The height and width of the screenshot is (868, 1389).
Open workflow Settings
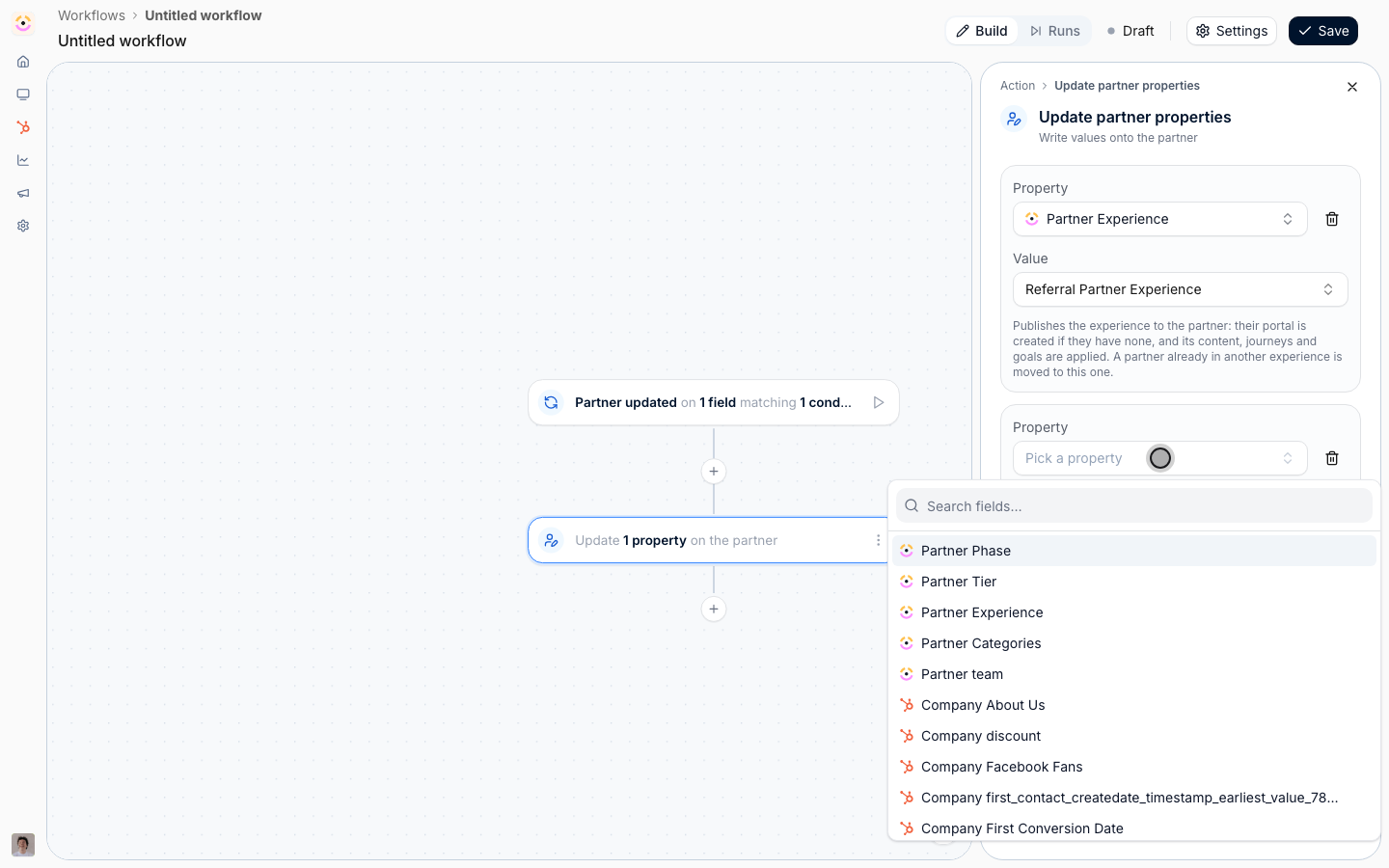point(1232,31)
